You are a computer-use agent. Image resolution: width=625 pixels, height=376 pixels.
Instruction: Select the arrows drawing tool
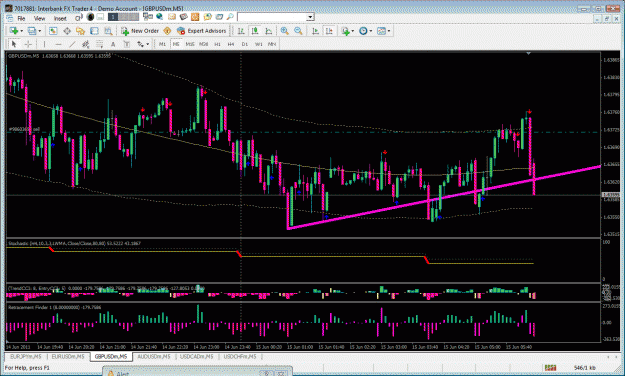(140, 44)
